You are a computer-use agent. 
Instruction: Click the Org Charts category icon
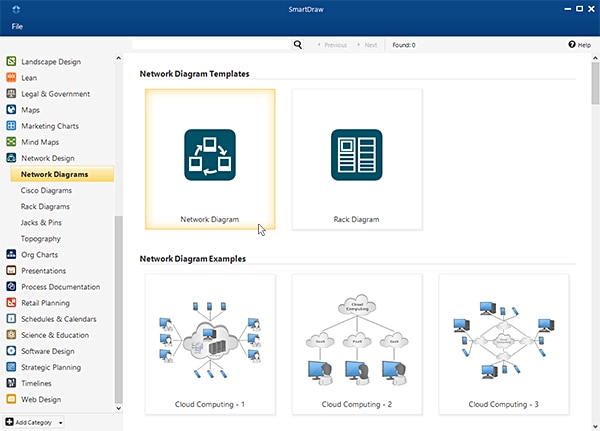11,254
